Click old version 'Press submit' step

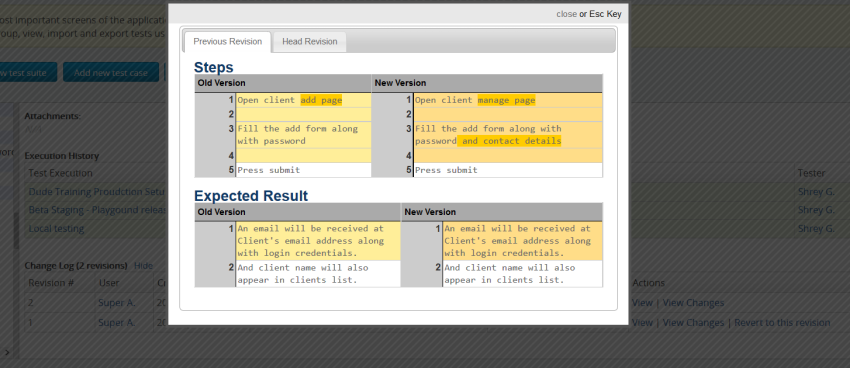point(268,170)
